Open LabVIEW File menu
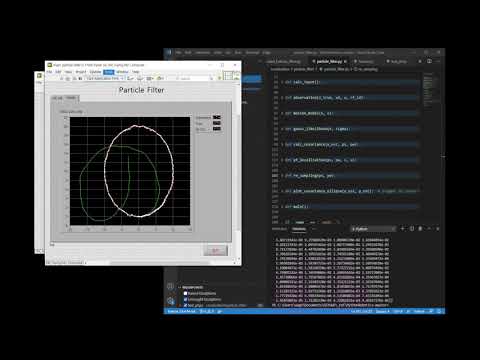 [49, 72]
